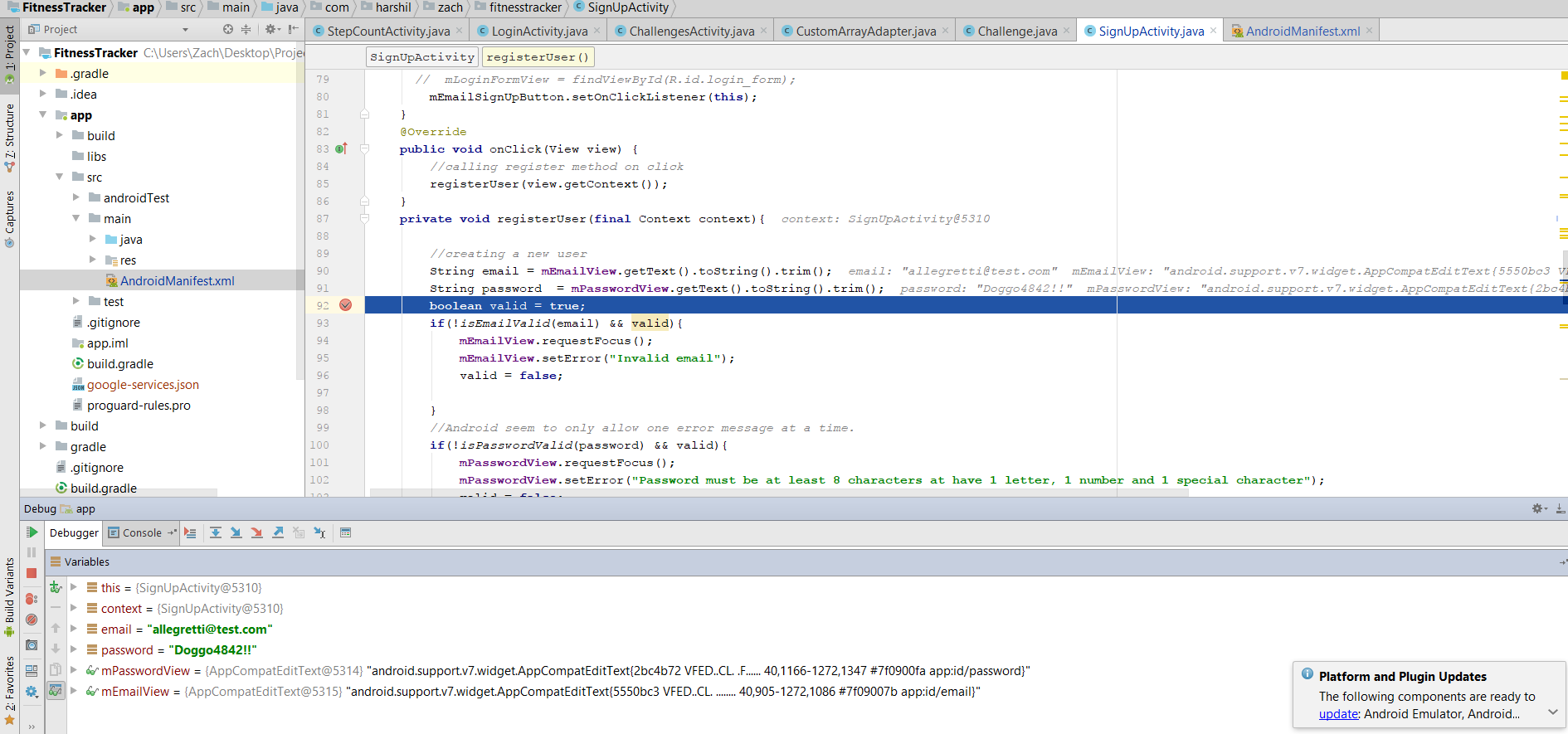This screenshot has width=1568, height=734.
Task: Click the Debugger tab in Debug panel
Action: (x=74, y=532)
